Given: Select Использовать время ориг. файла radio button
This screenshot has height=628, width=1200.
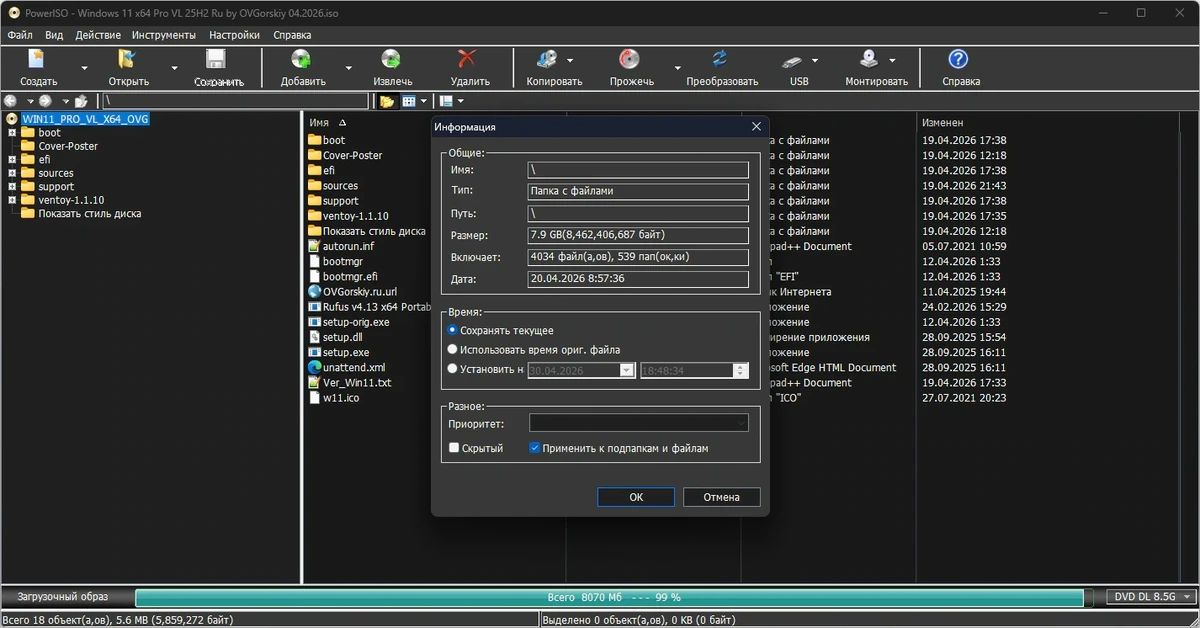Looking at the screenshot, I should [x=453, y=350].
